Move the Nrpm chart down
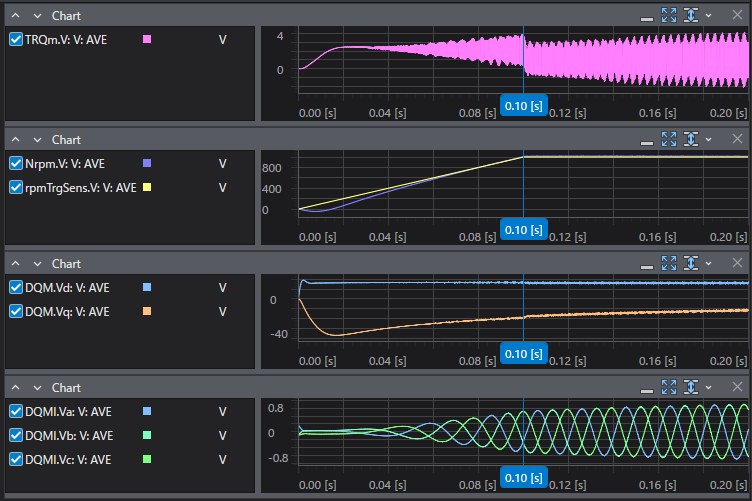 [x=37, y=140]
